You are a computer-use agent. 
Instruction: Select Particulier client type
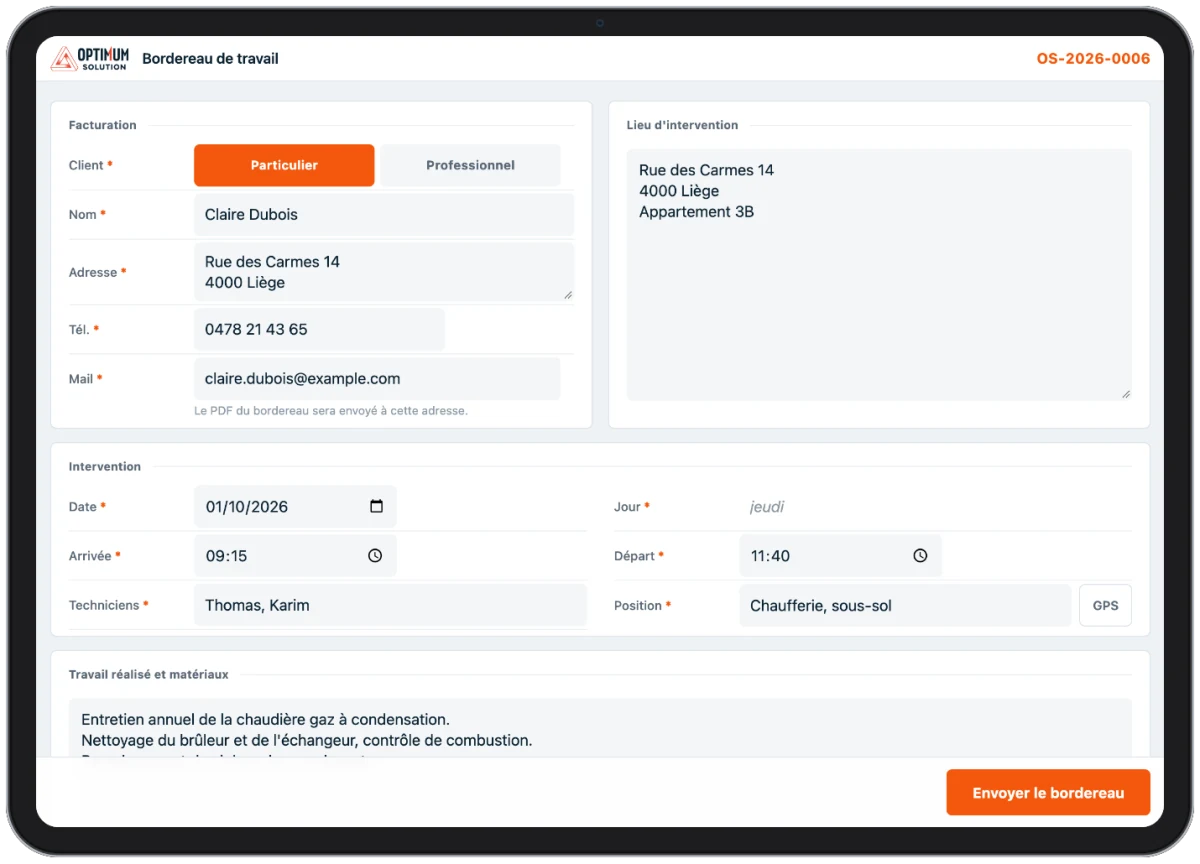tap(284, 165)
